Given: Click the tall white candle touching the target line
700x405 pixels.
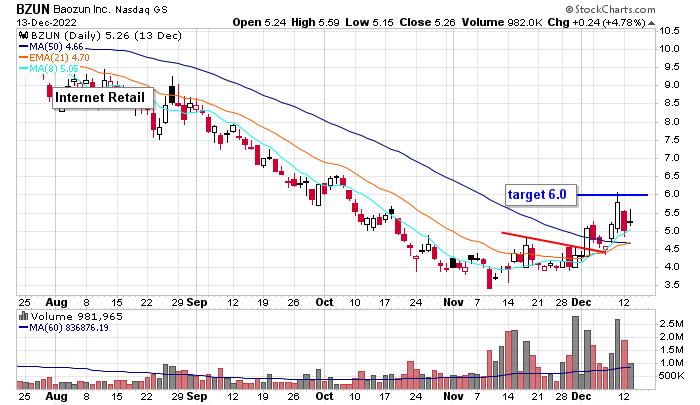Looking at the screenshot, I should point(617,216).
